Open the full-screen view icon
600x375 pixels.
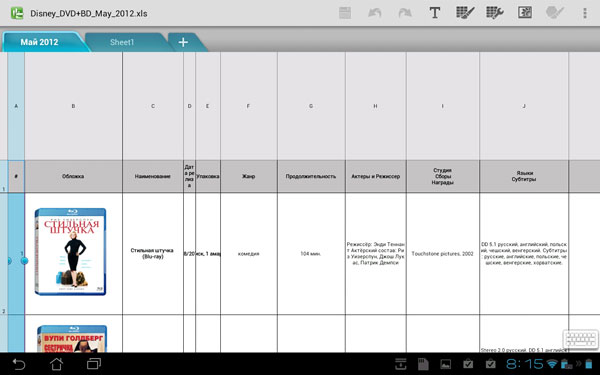(525, 13)
